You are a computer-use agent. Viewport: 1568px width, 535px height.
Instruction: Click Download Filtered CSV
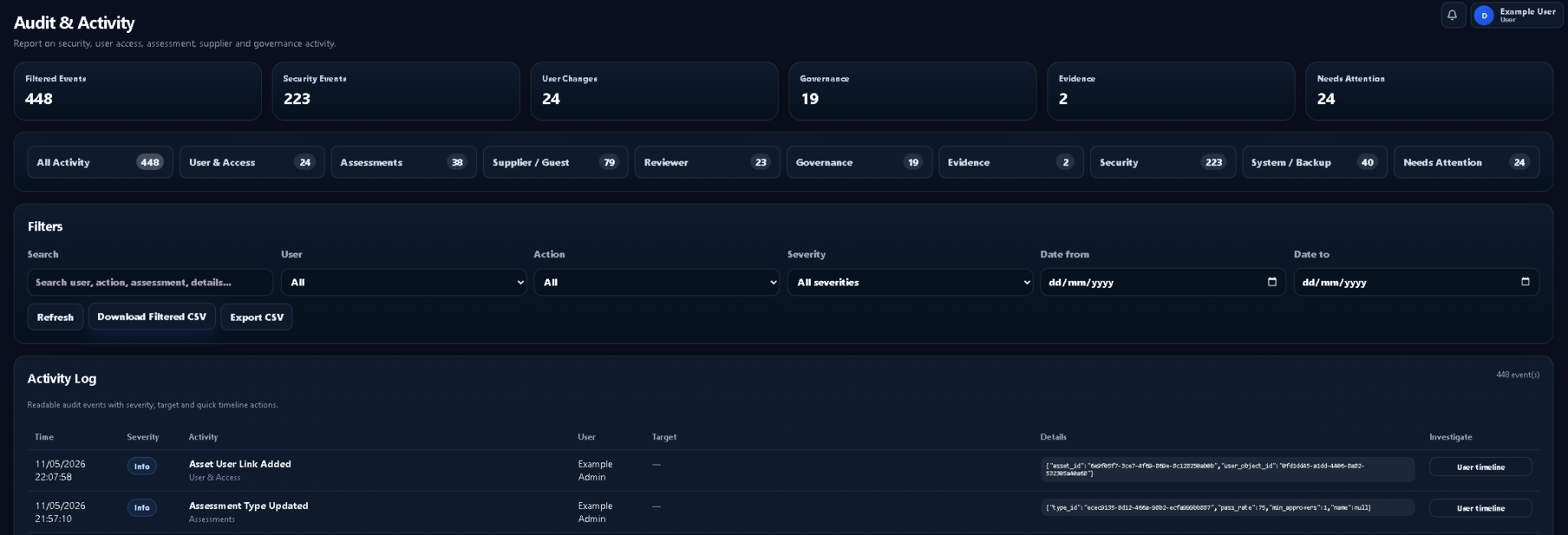point(152,317)
